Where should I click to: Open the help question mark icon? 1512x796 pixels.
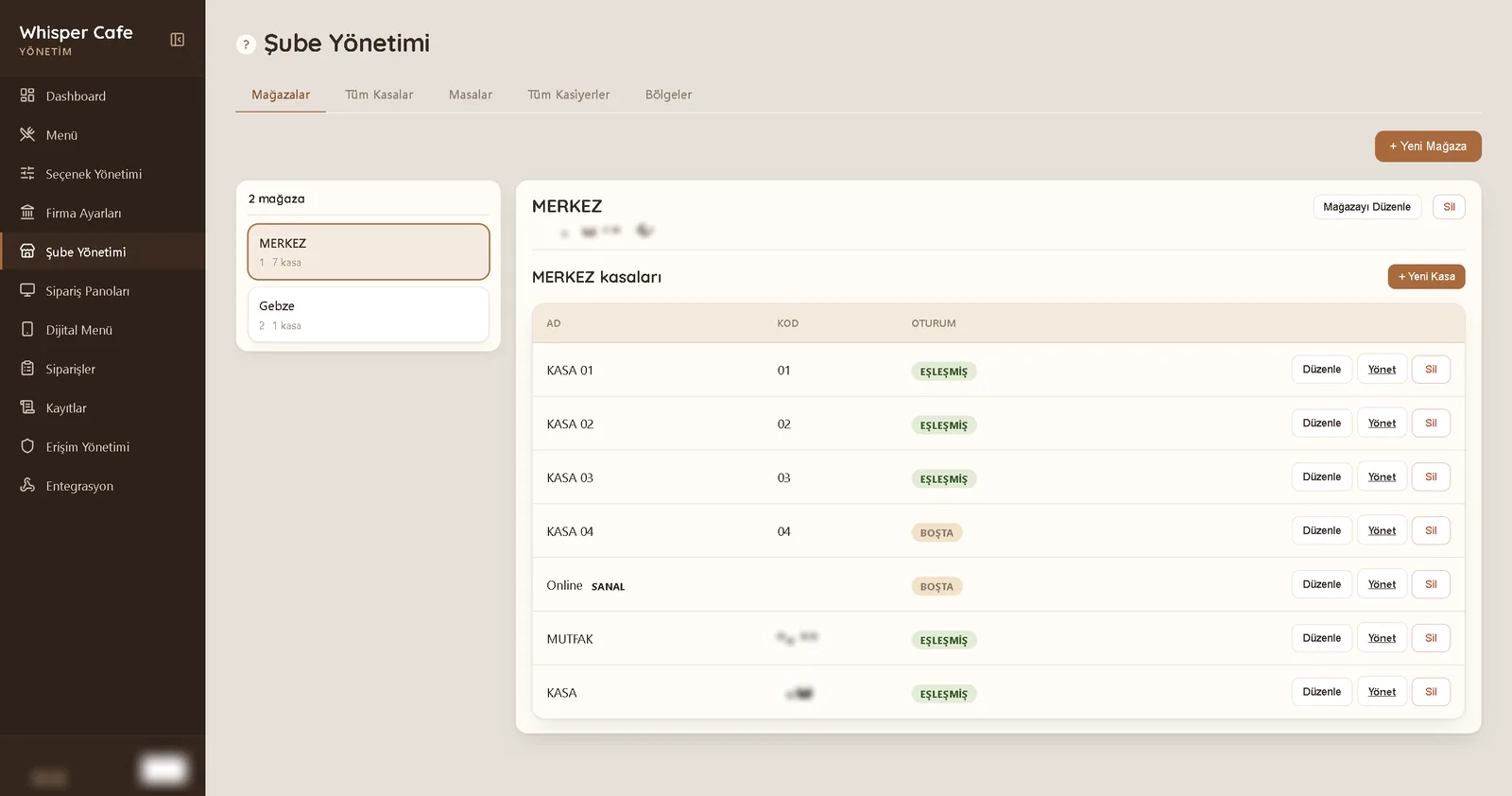[246, 44]
